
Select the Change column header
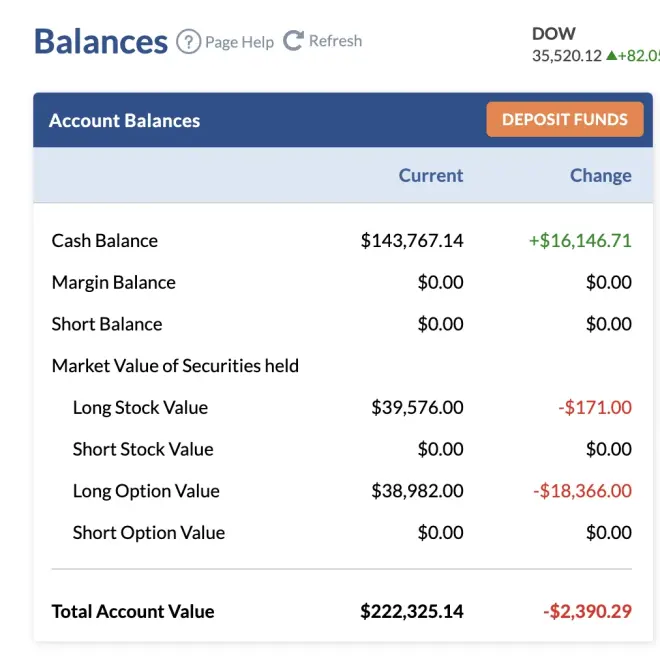(600, 175)
